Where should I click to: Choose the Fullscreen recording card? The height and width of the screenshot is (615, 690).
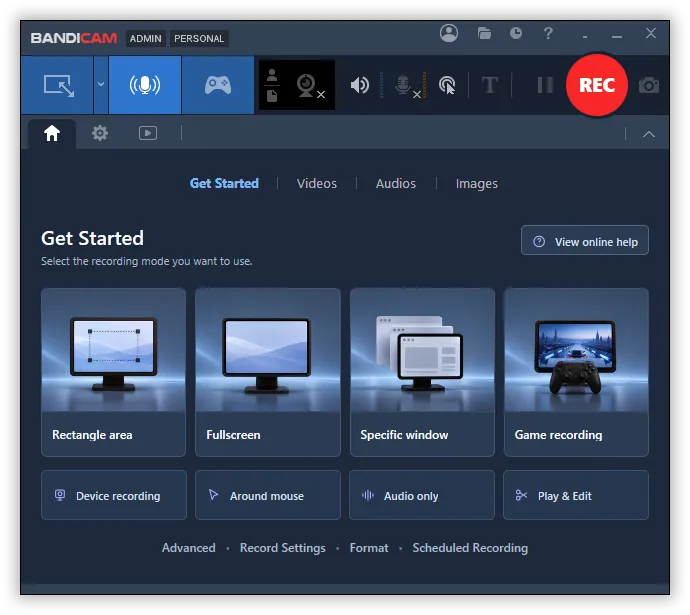(x=268, y=372)
